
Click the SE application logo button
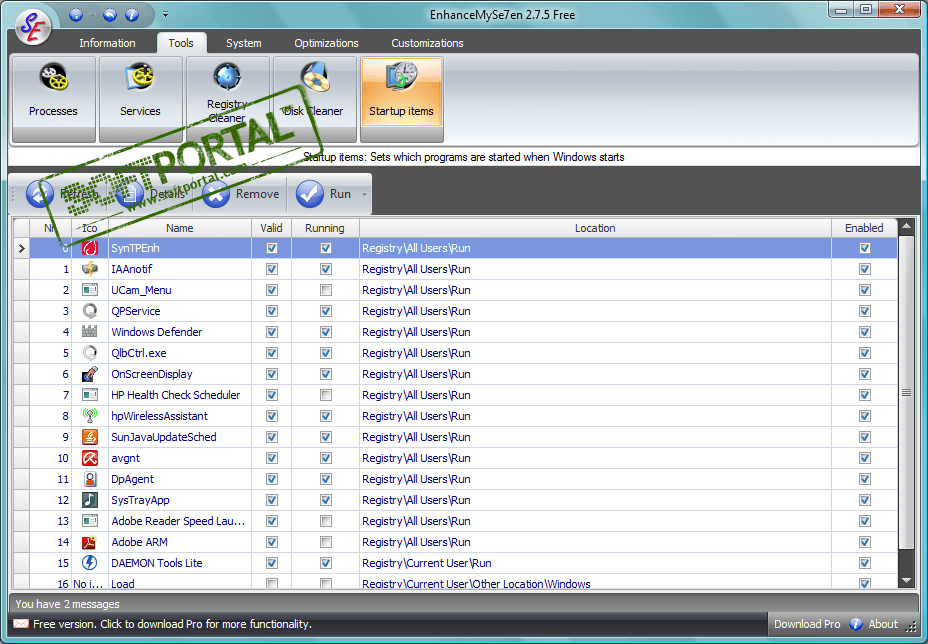coord(33,27)
